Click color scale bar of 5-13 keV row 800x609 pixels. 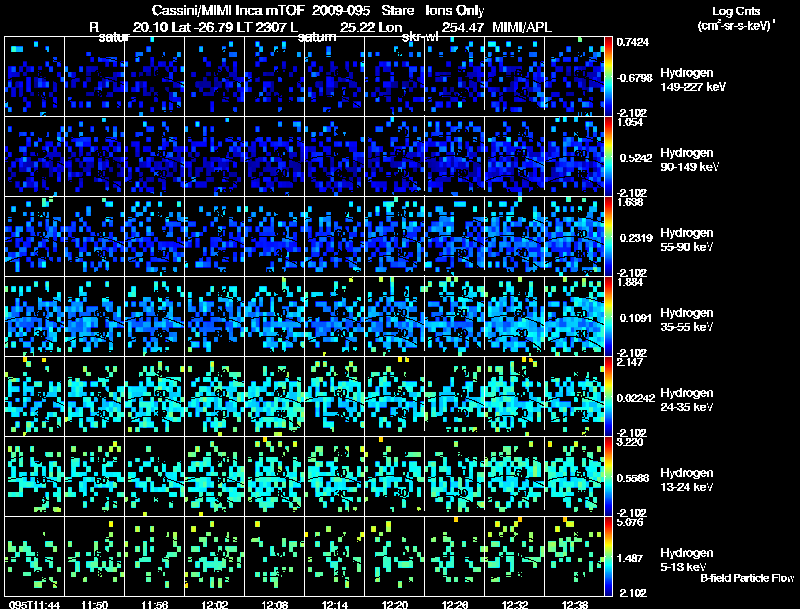[608, 557]
